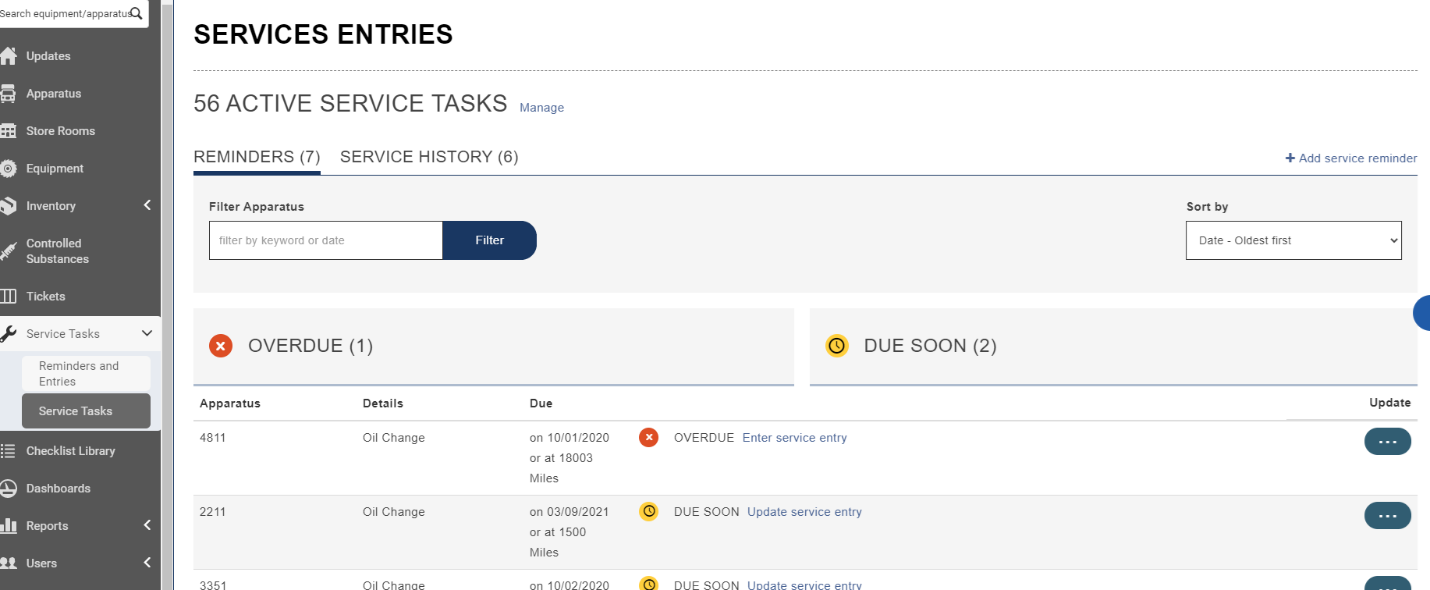
Task: Expand the Inventory submenu chevron
Action: pyautogui.click(x=147, y=206)
